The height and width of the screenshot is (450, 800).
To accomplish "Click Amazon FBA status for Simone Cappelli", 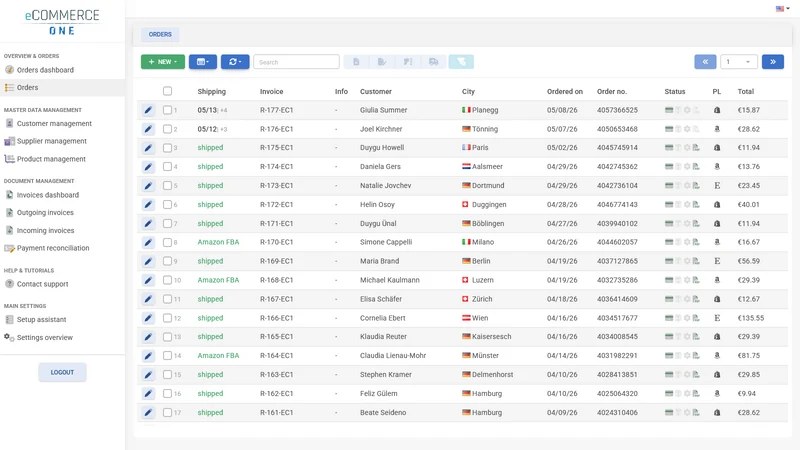I will click(218, 242).
